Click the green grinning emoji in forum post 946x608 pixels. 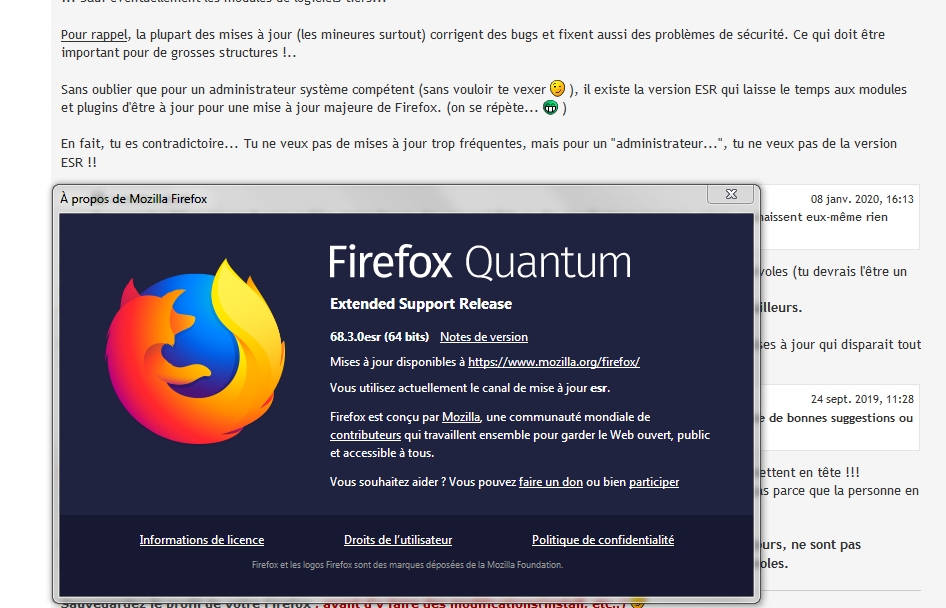pos(550,107)
